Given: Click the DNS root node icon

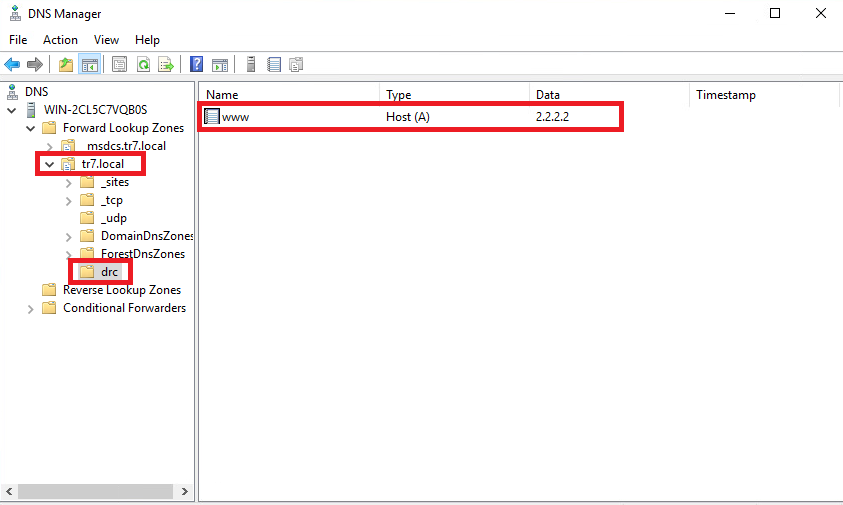Looking at the screenshot, I should [12, 91].
